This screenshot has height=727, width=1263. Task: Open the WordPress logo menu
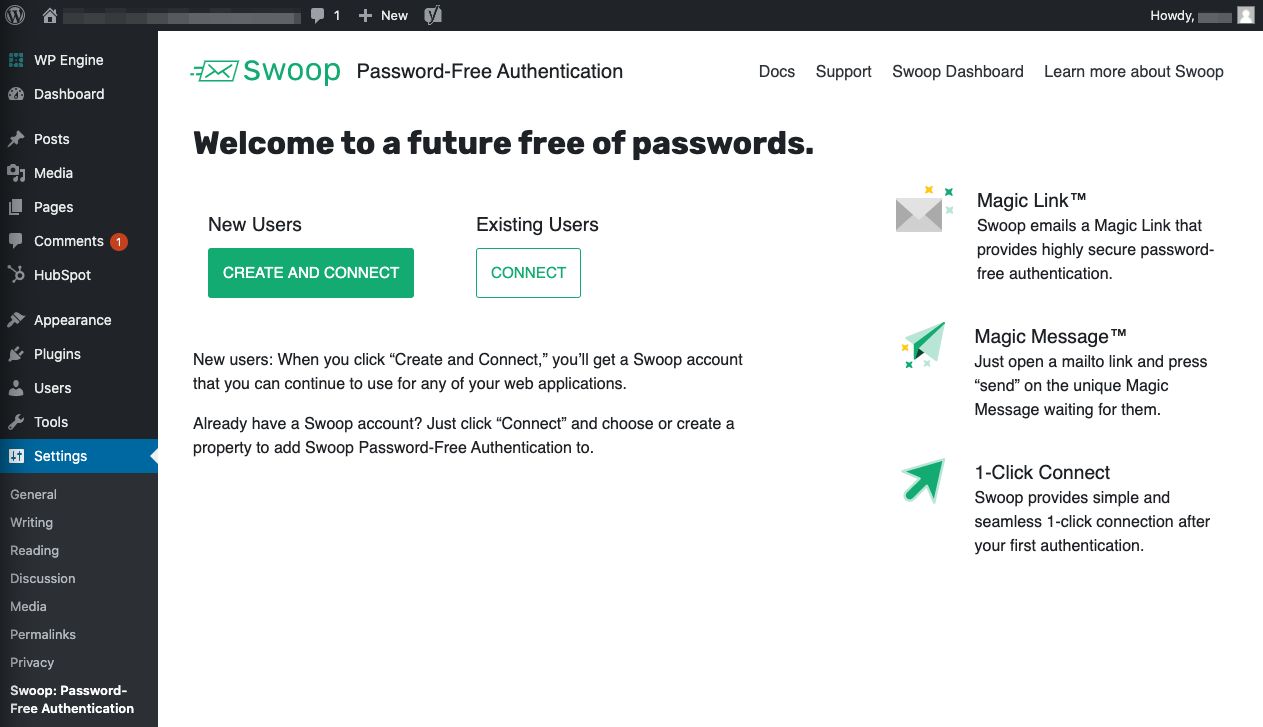click(16, 15)
